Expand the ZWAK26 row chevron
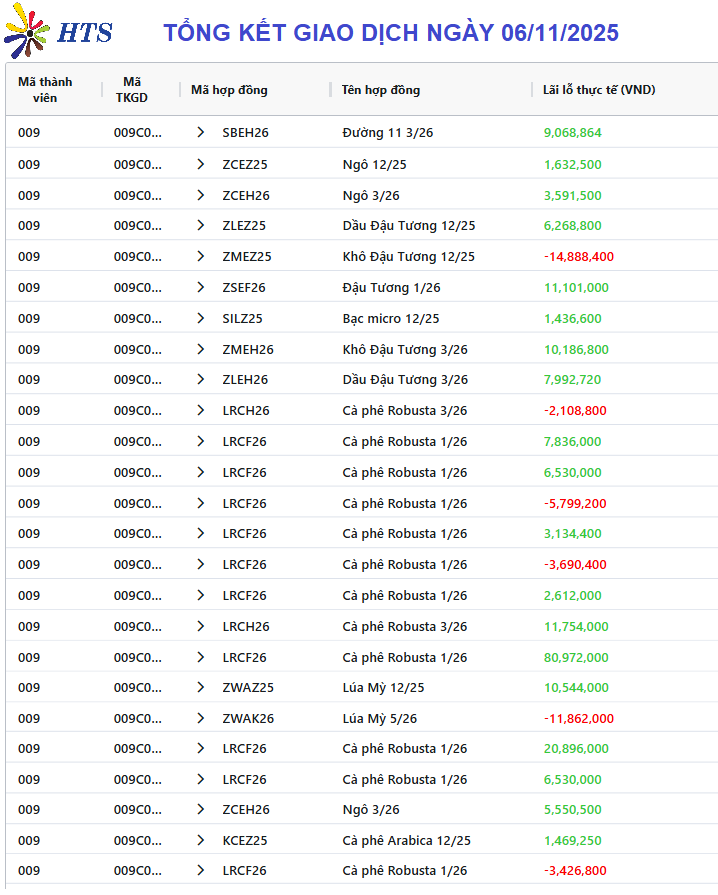The image size is (718, 895). 200,719
